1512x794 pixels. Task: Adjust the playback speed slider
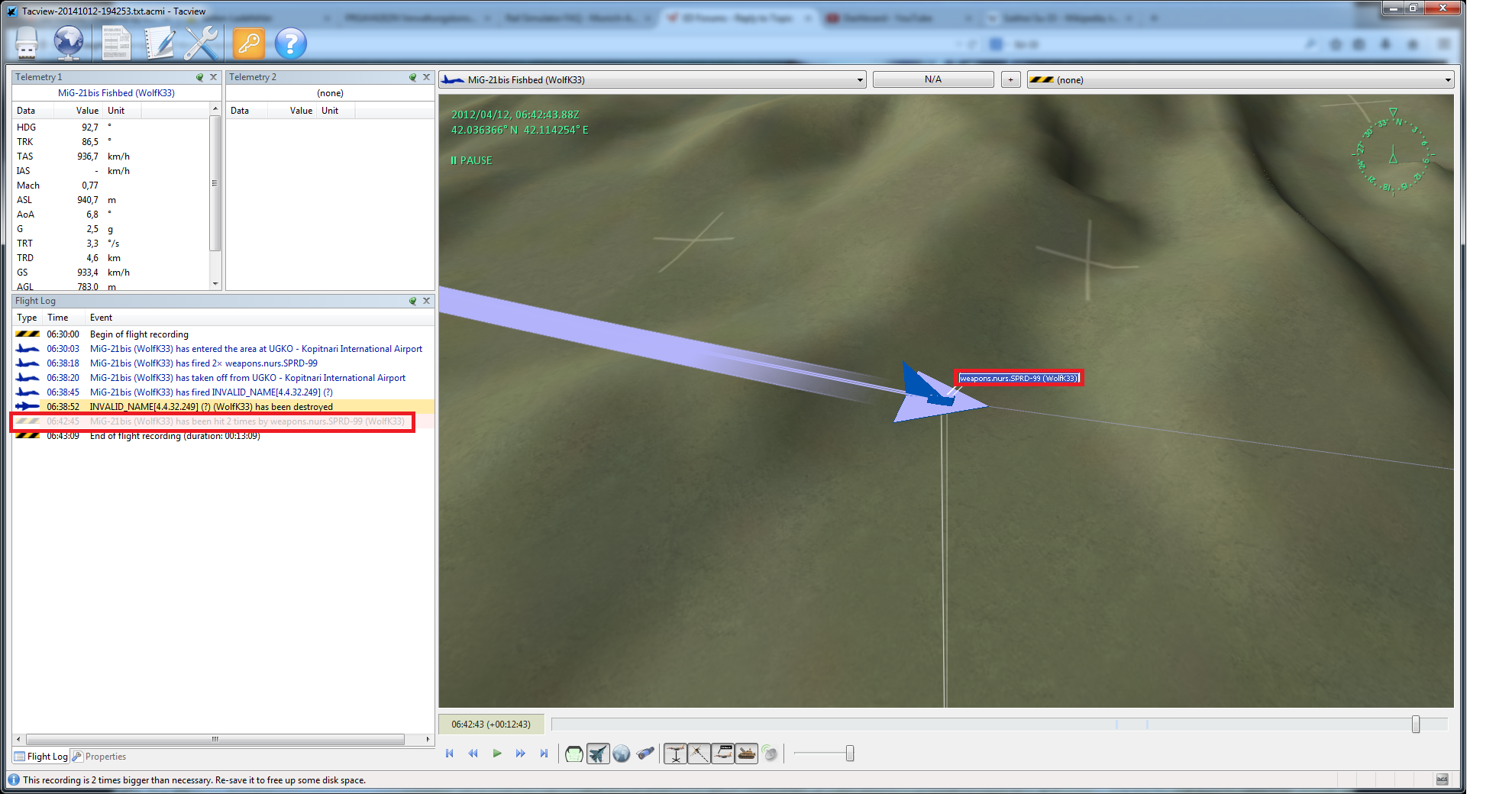[x=850, y=754]
